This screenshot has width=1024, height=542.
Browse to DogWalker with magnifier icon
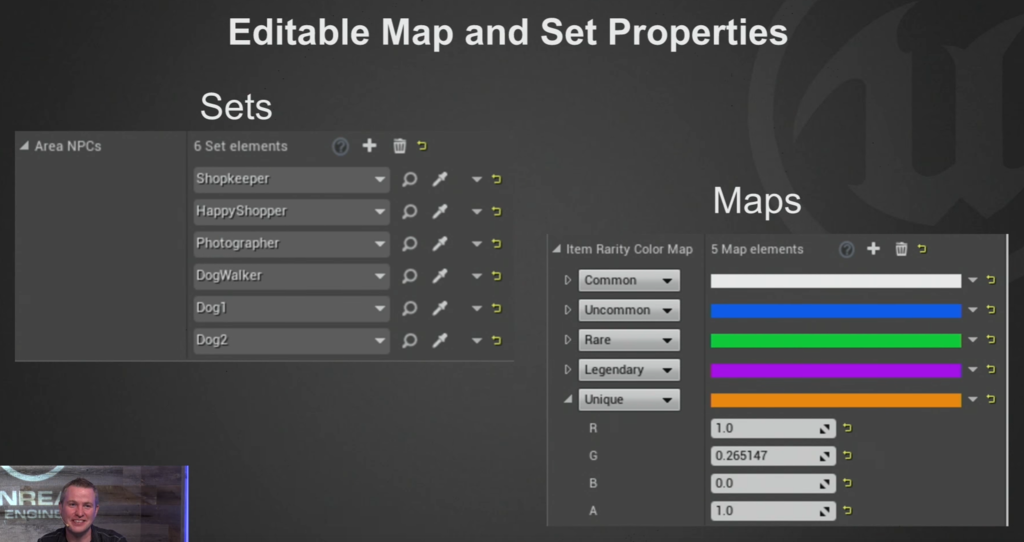point(409,276)
